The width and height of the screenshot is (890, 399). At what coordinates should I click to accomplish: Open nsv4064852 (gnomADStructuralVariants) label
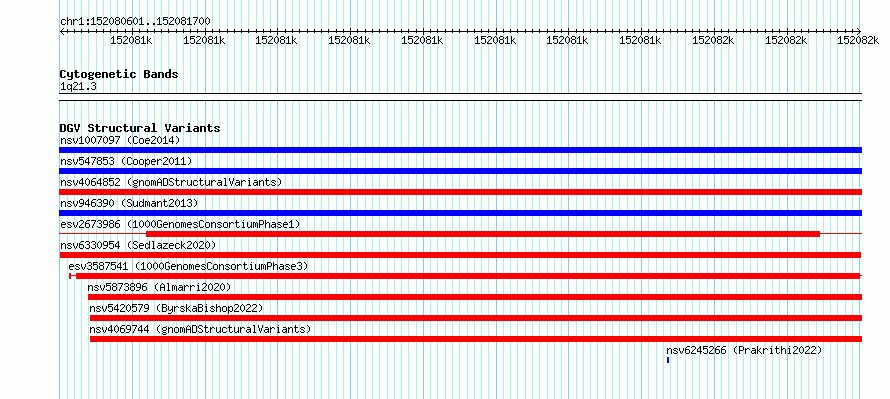coord(171,182)
